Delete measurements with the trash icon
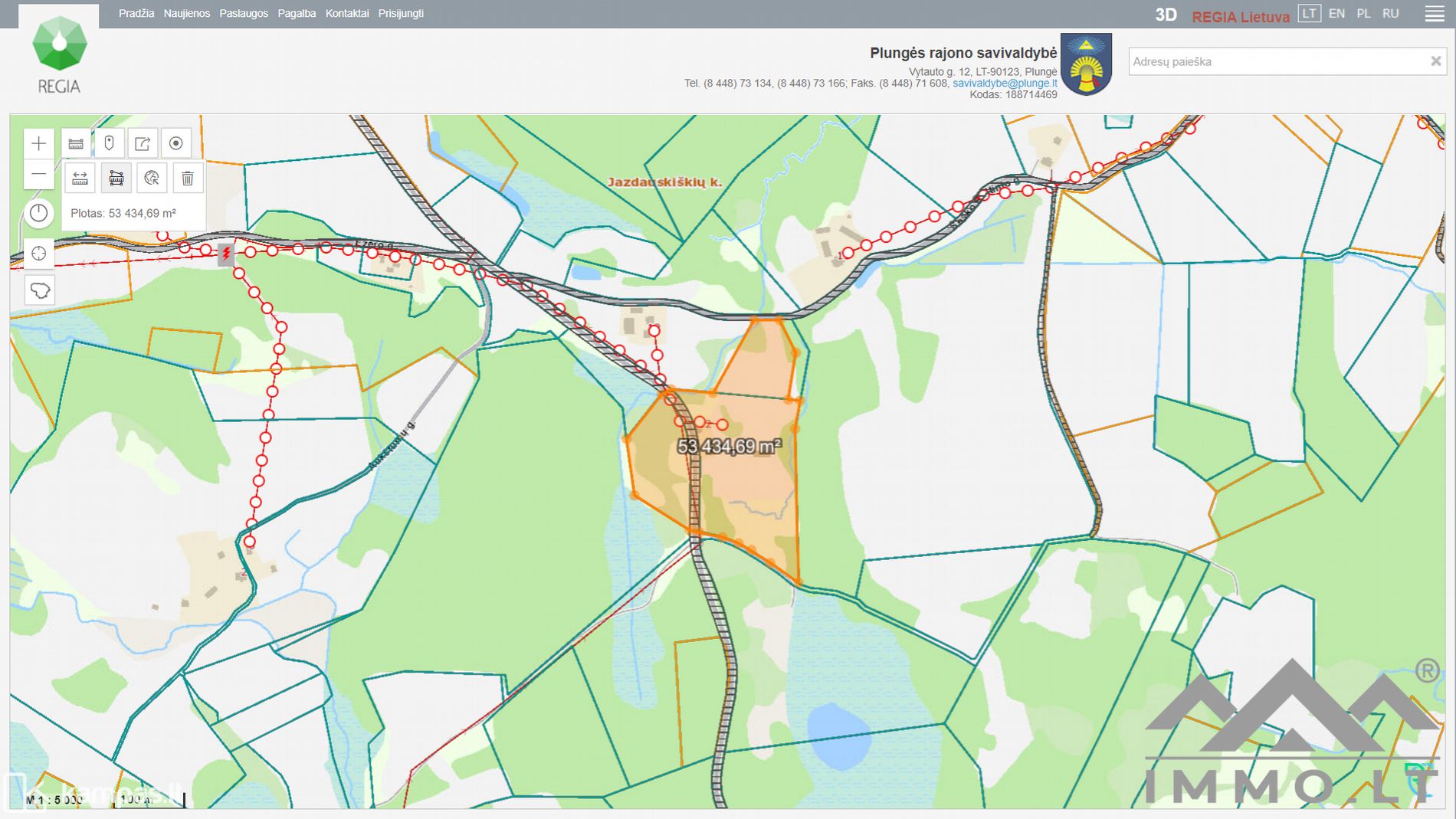Screen dimensions: 1456x819 click(x=188, y=179)
